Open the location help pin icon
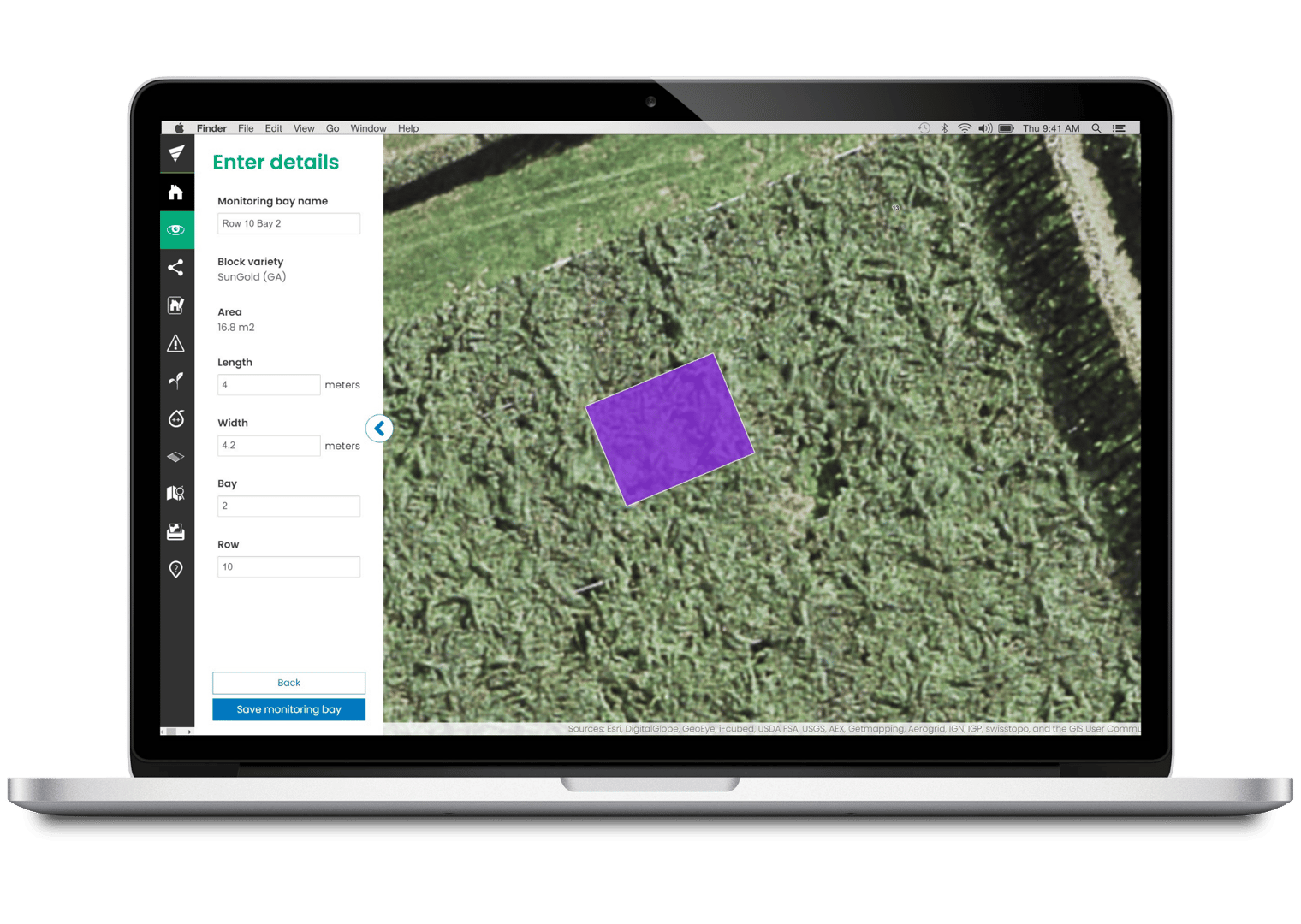Screen dimensions: 1301x924 [176, 568]
